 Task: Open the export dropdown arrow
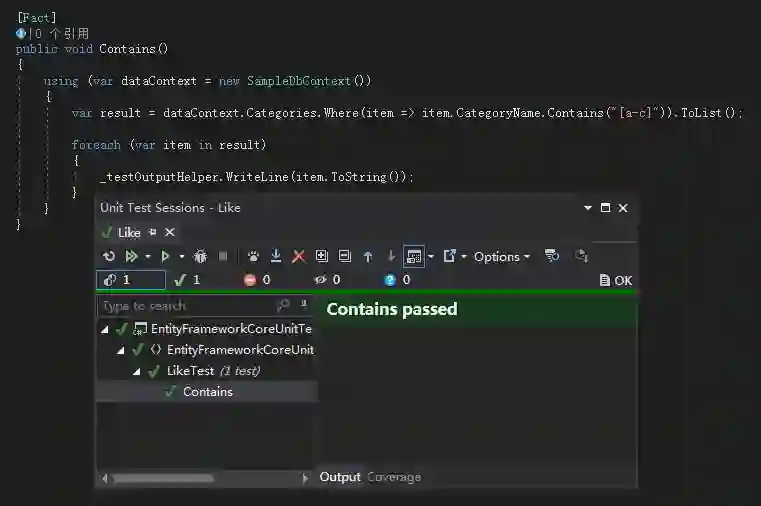(464, 257)
